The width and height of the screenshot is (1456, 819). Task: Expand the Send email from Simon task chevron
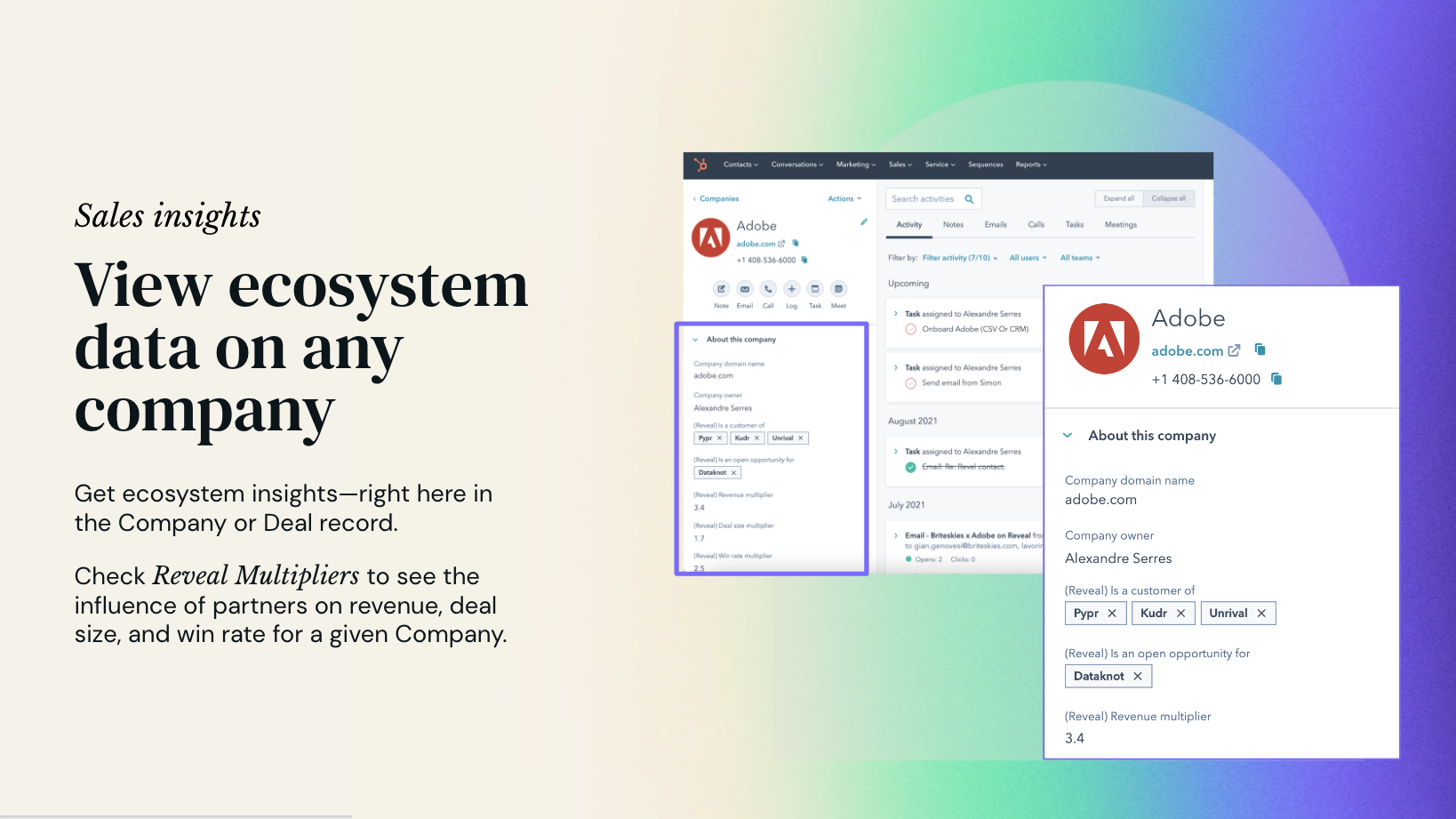point(896,367)
